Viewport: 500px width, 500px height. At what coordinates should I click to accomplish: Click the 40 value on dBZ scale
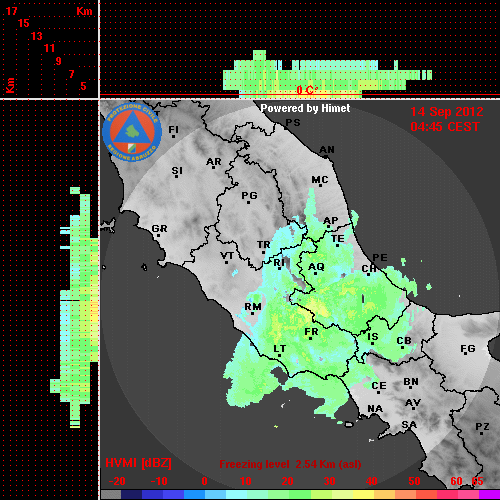click(x=371, y=481)
